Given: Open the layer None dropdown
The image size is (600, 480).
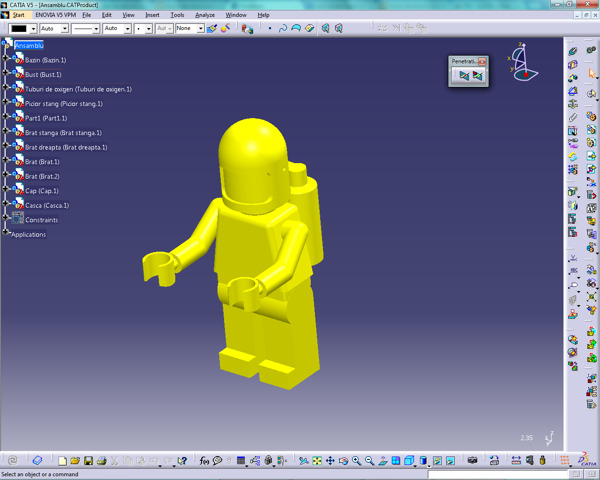Looking at the screenshot, I should (x=201, y=29).
